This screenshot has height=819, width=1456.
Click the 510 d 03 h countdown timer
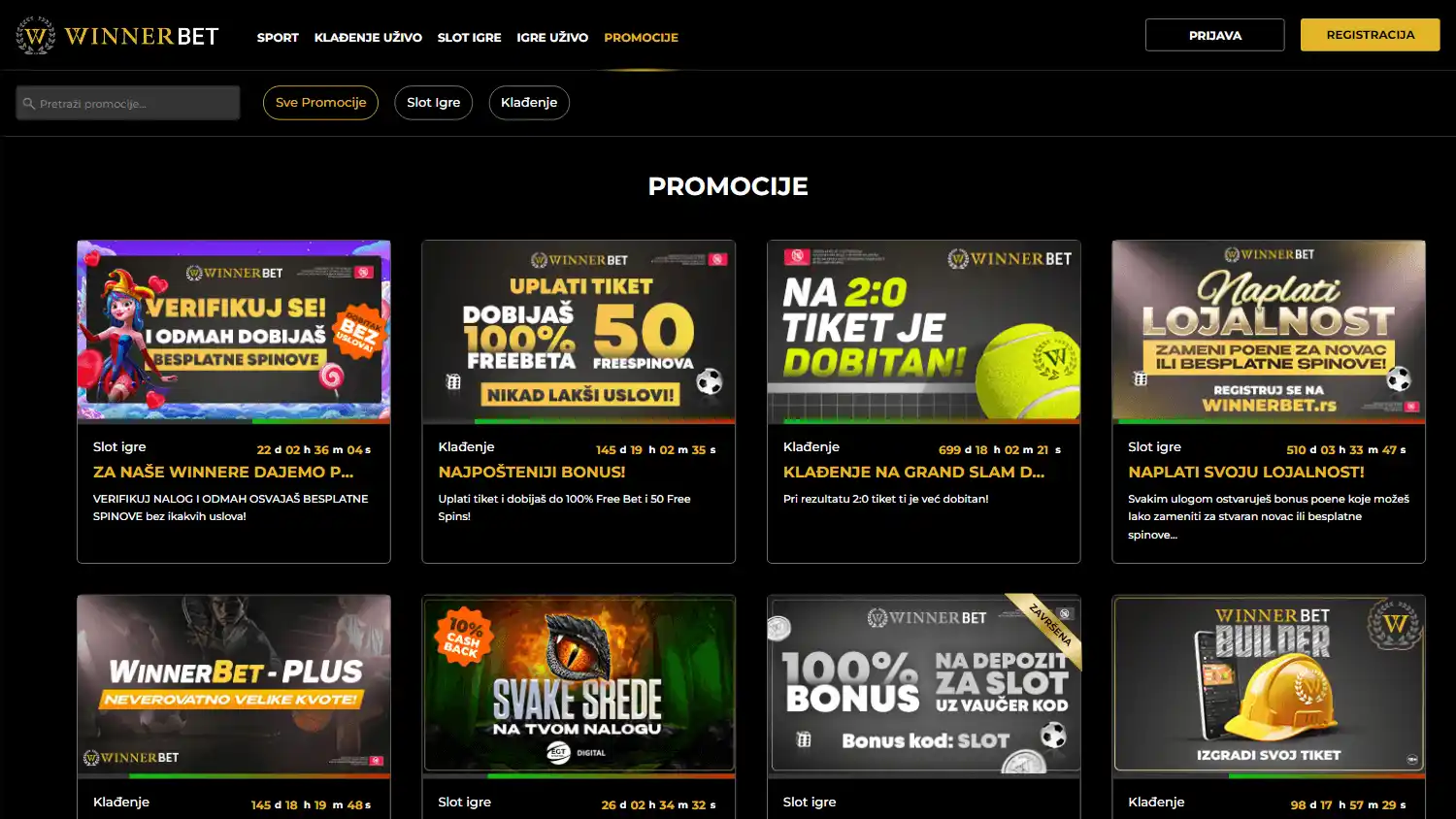1346,450
